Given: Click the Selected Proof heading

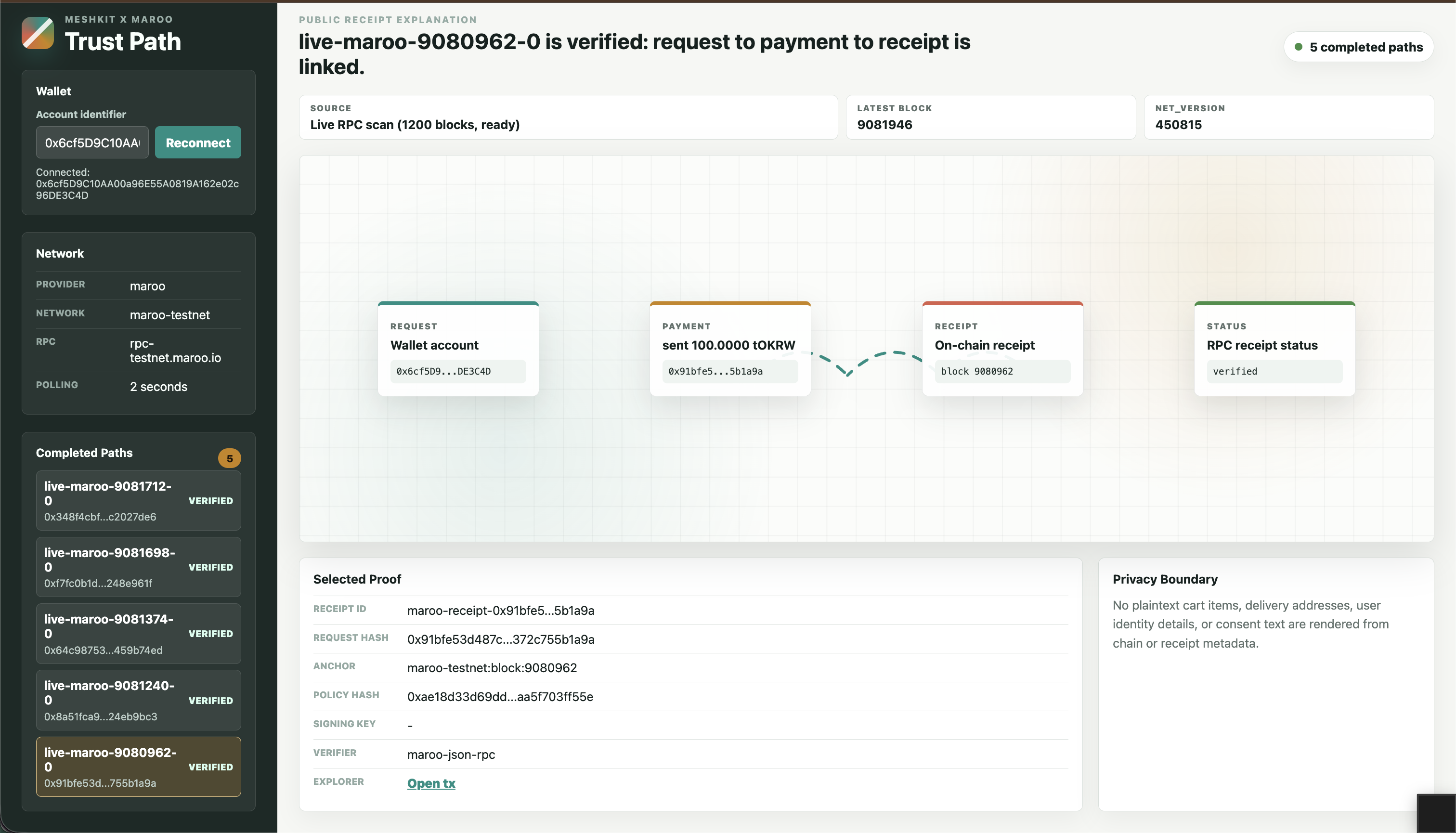Looking at the screenshot, I should click(357, 579).
